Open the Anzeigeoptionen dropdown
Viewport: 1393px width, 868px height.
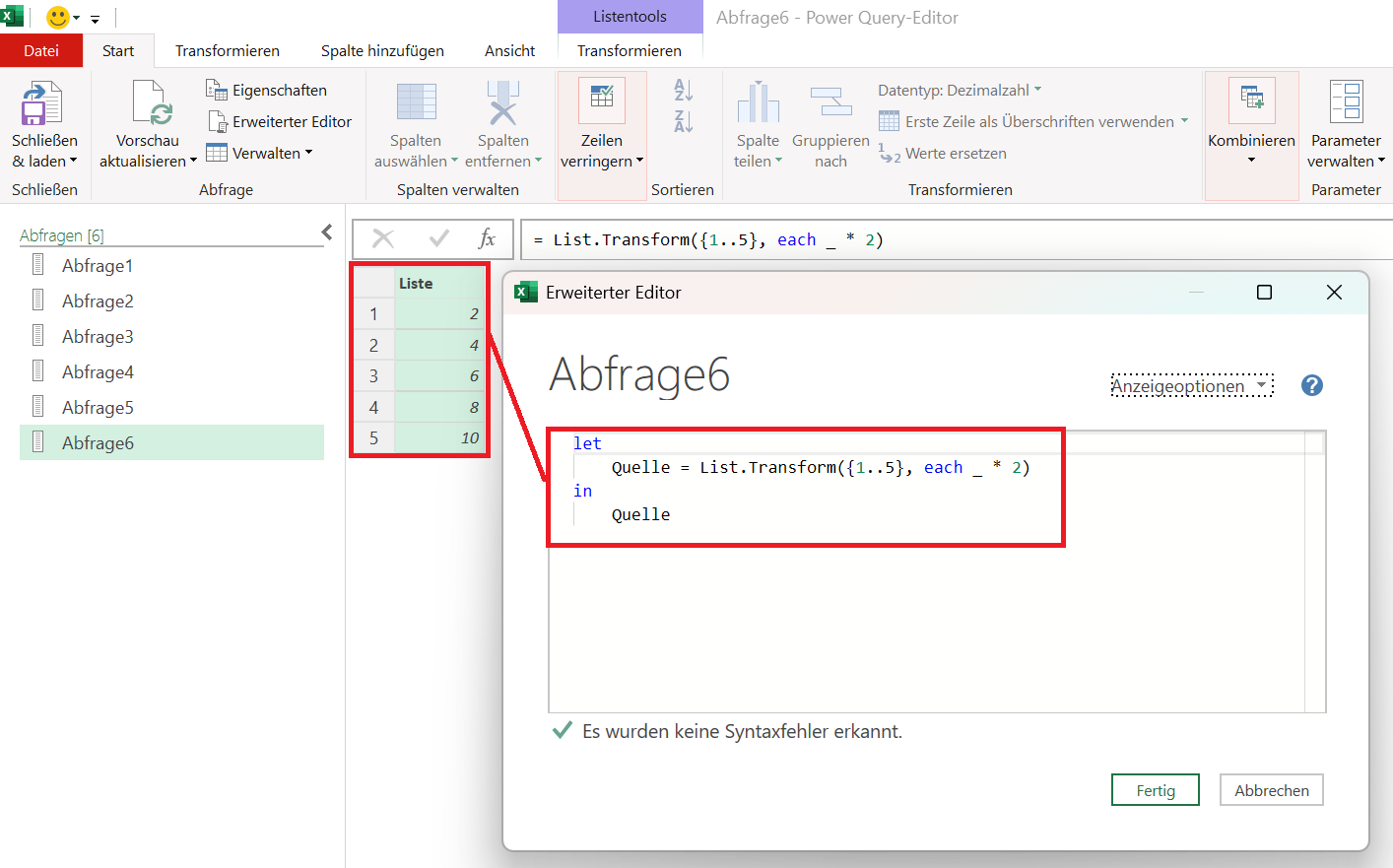[x=1192, y=385]
